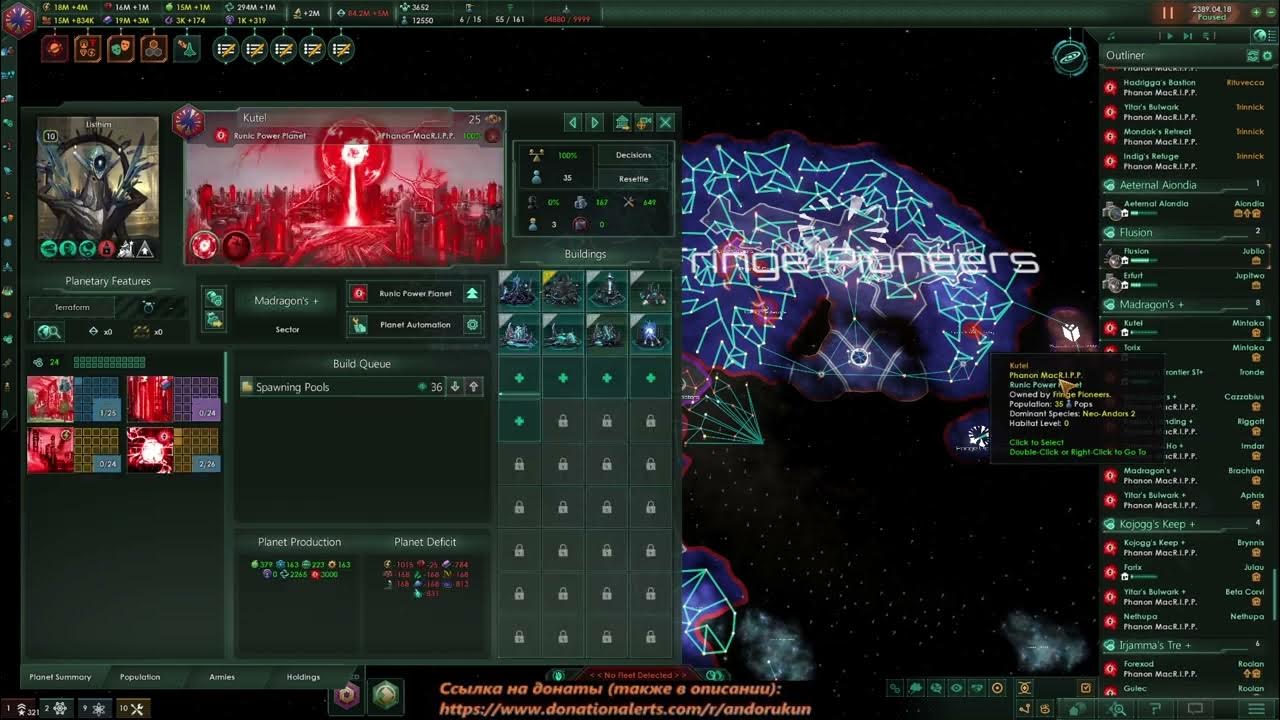Viewport: 1280px width, 720px height.
Task: Switch to Population tab
Action: (140, 677)
